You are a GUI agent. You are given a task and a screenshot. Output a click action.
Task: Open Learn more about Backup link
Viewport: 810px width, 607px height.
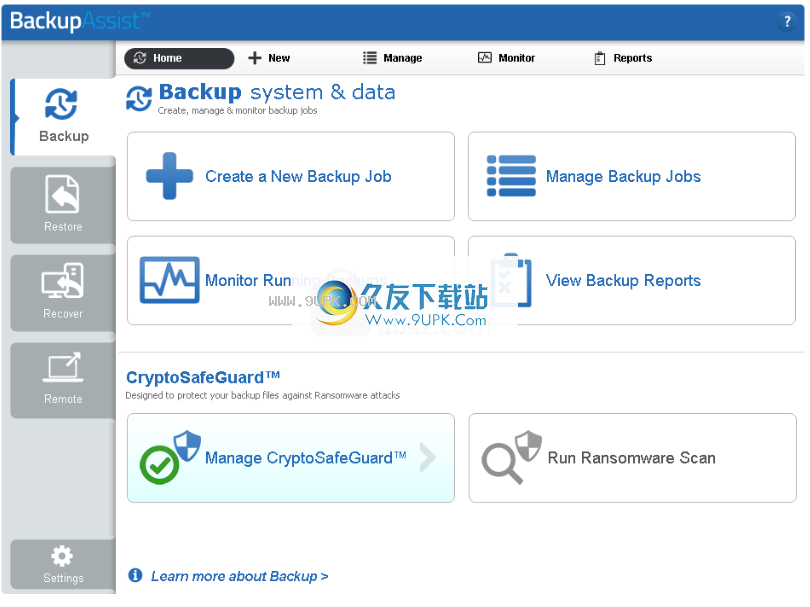click(240, 576)
